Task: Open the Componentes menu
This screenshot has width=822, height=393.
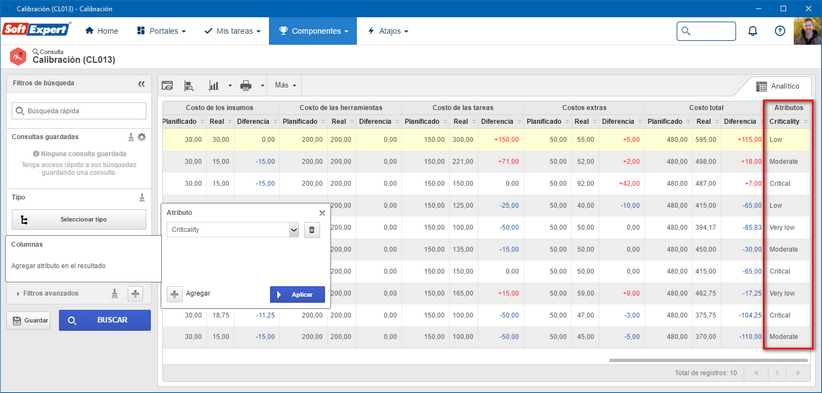Action: [x=313, y=31]
